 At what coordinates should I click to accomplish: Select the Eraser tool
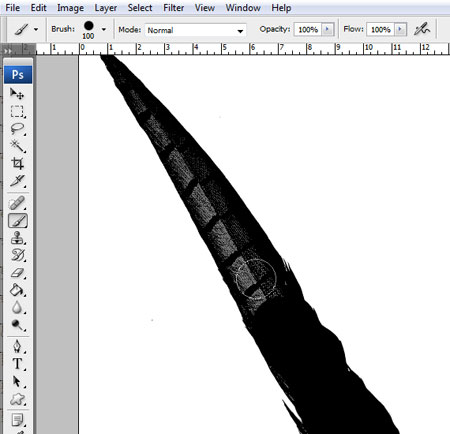pos(18,273)
